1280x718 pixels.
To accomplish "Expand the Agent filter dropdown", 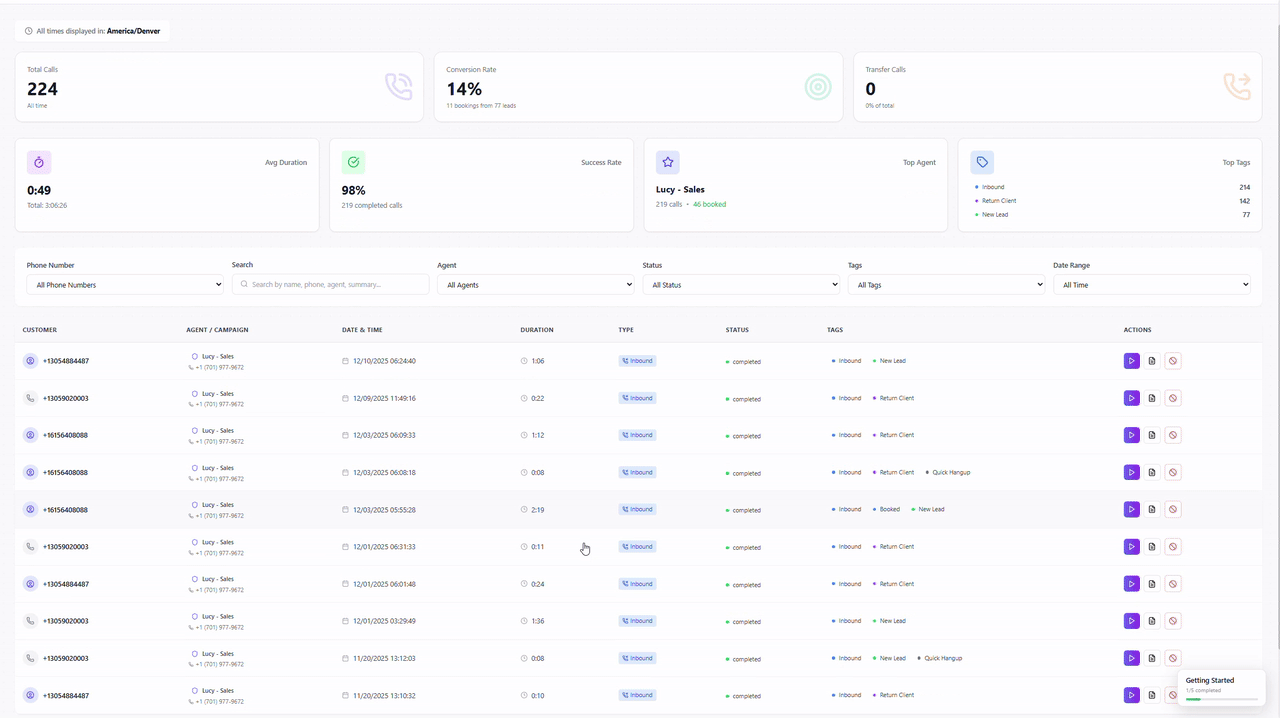I will click(535, 285).
